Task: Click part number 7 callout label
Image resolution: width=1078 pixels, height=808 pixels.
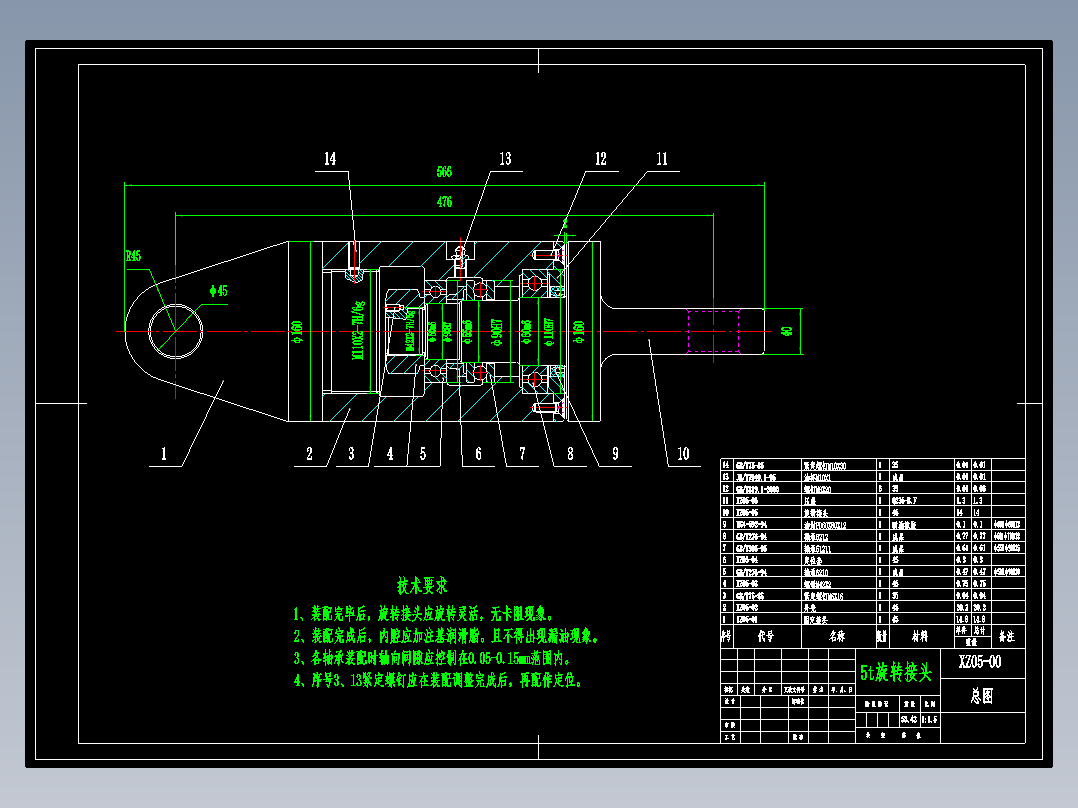Action: tap(522, 454)
